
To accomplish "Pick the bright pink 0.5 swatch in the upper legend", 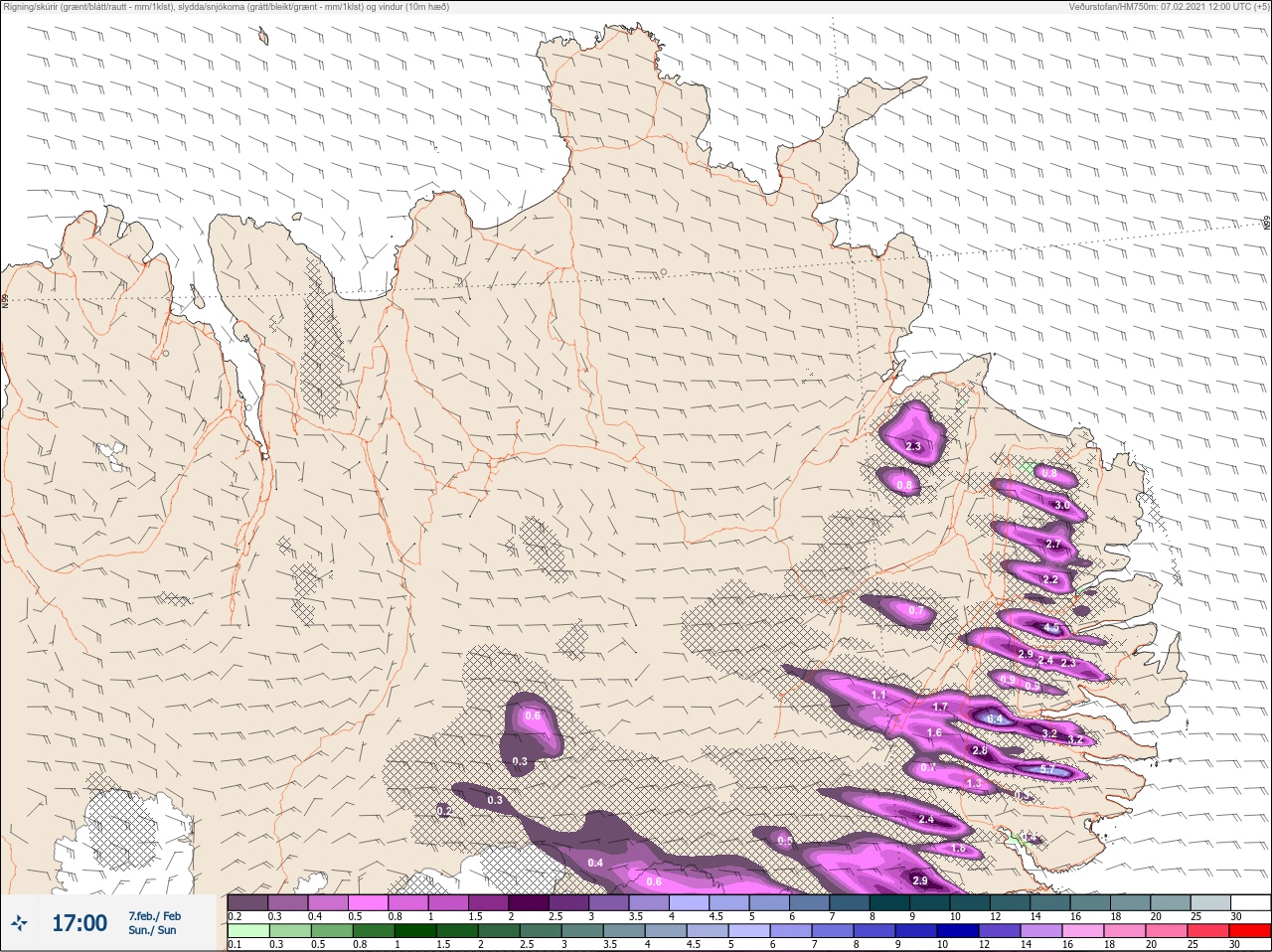I will click(368, 902).
